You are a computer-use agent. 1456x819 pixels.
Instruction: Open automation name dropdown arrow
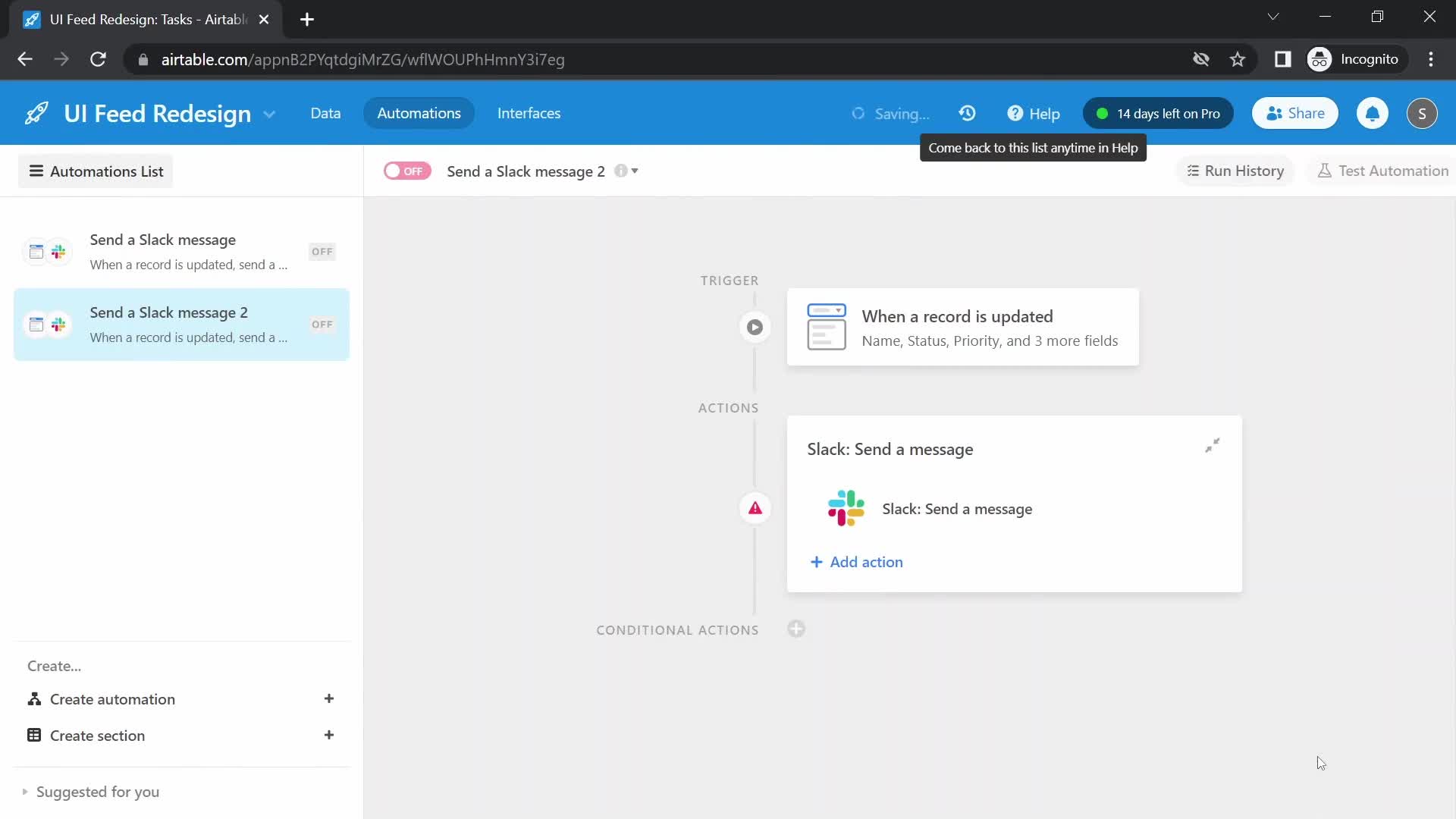635,171
